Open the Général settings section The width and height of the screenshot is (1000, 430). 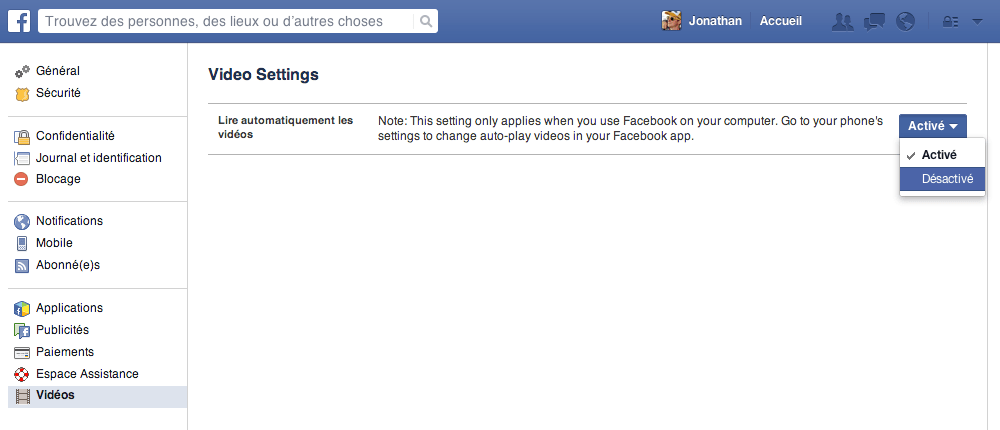tap(57, 71)
